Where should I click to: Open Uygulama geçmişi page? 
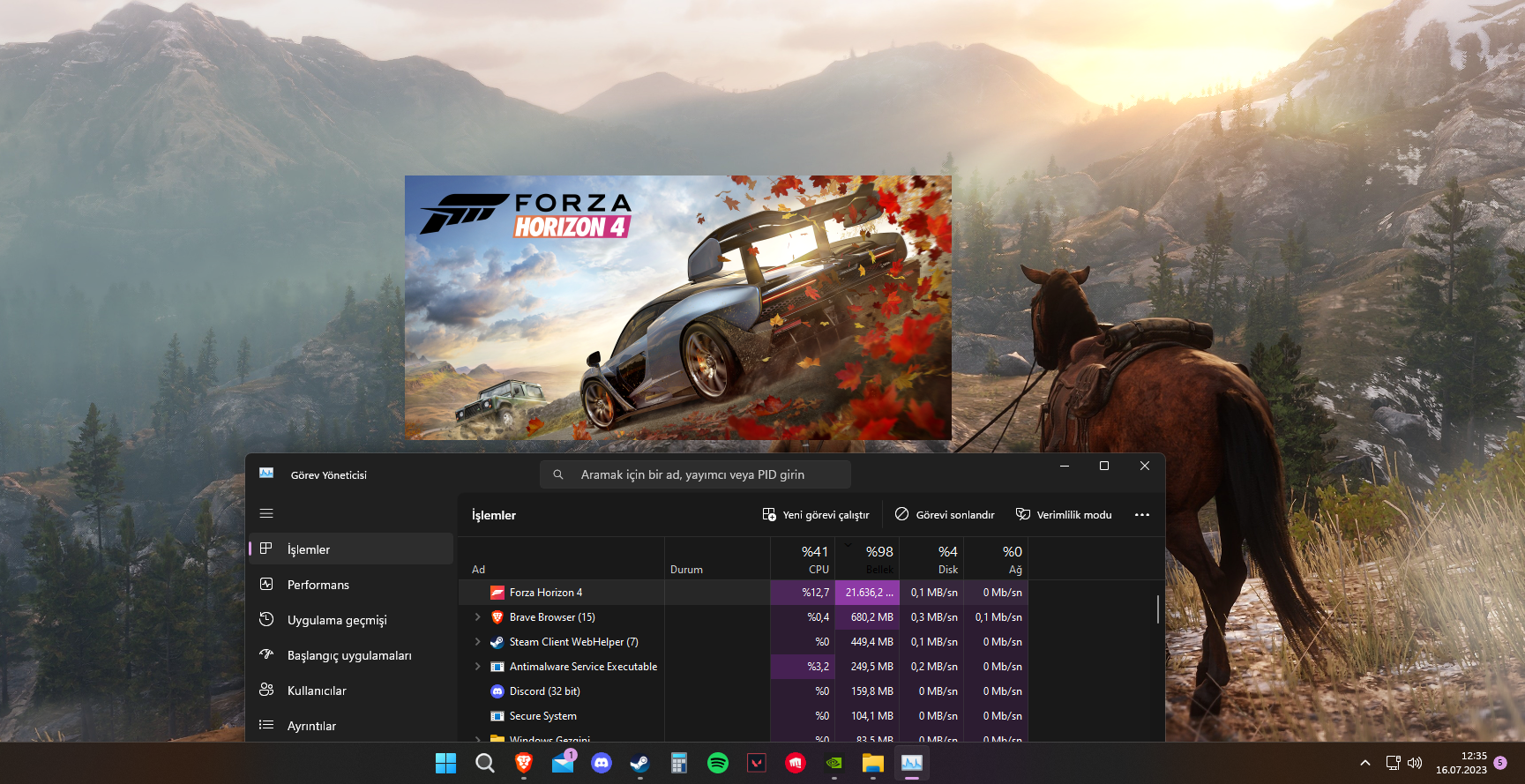351,620
